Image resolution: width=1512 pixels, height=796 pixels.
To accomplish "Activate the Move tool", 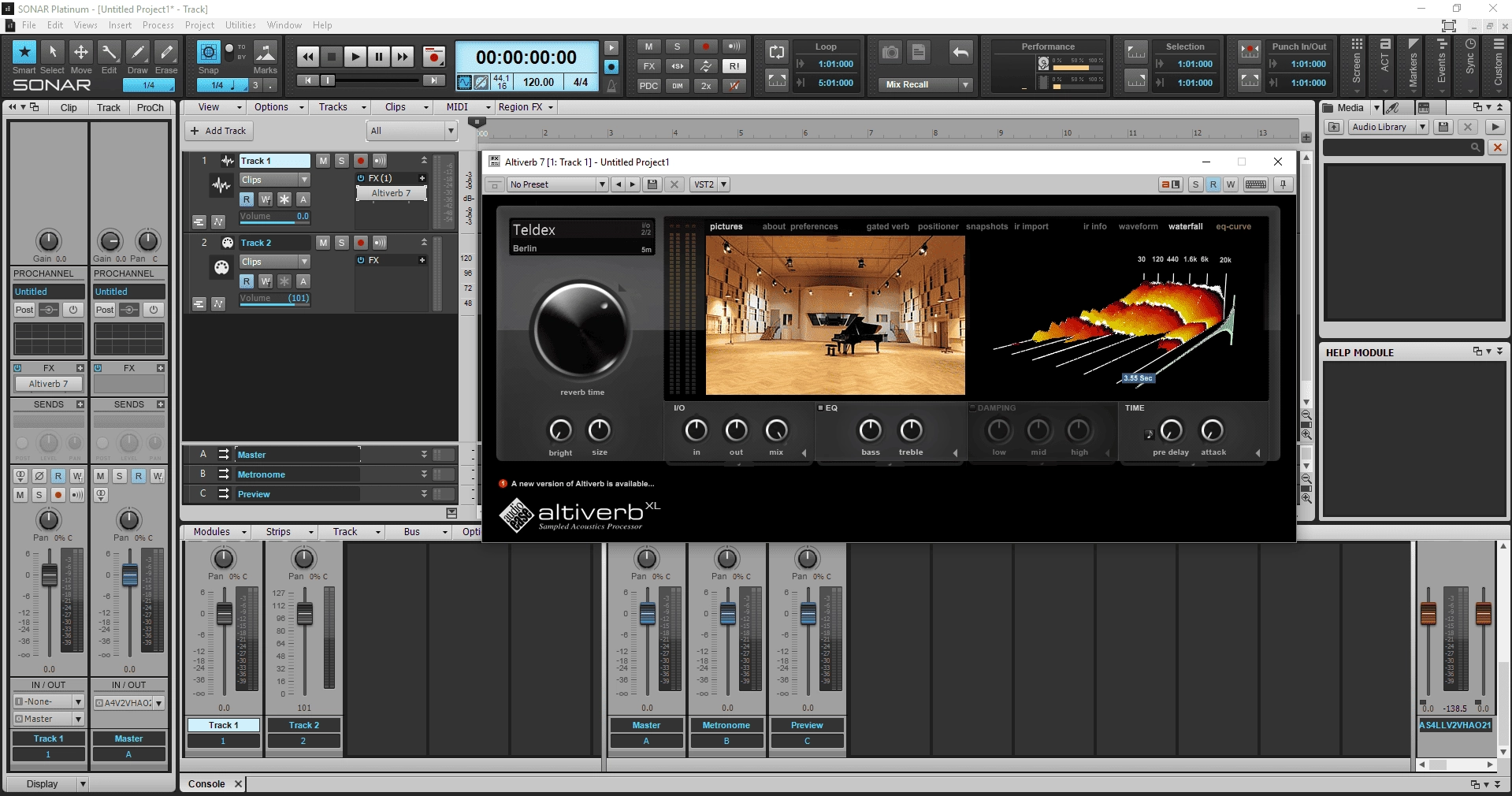I will 81,52.
